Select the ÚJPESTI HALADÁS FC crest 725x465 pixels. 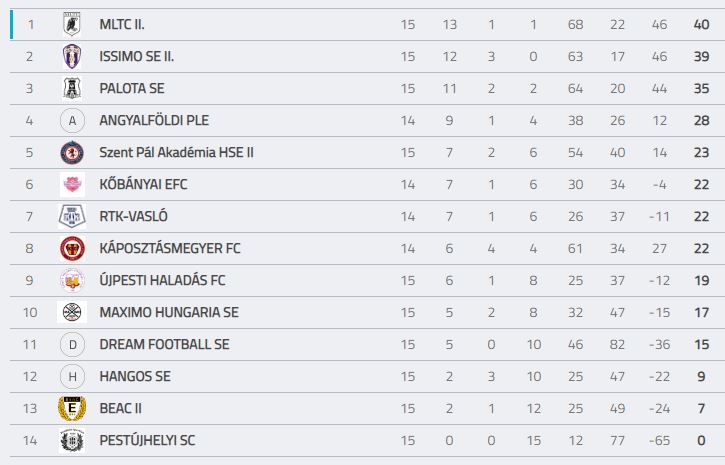tap(72, 280)
